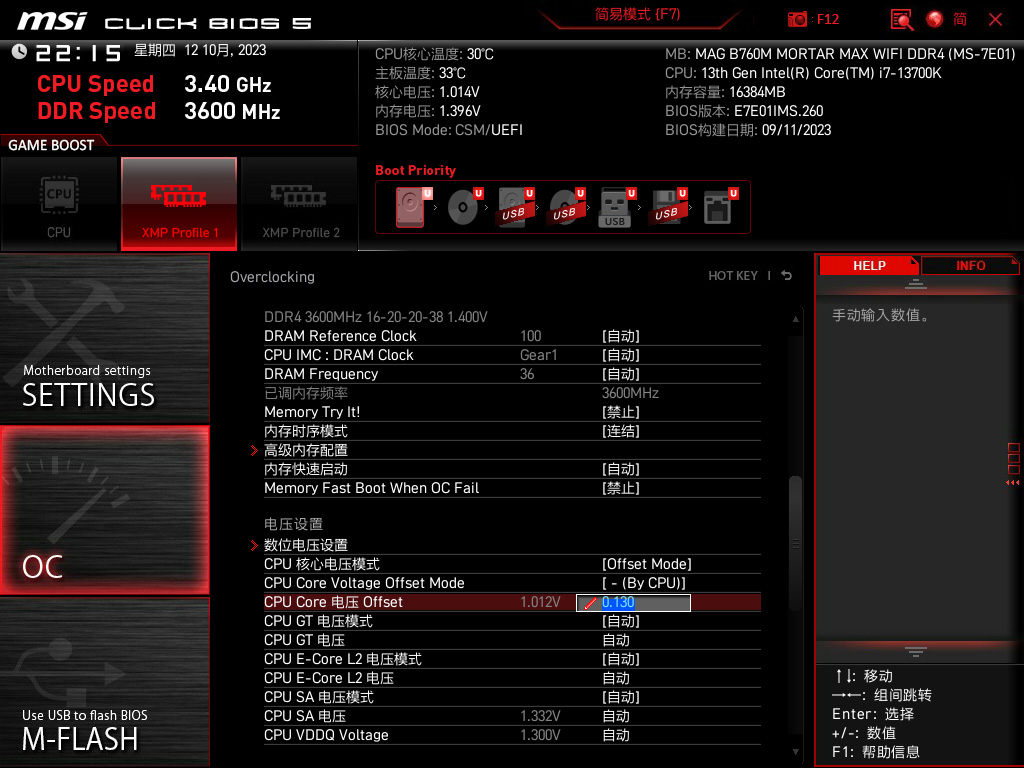Select the CPU VDDQ Voltage row

coord(512,735)
